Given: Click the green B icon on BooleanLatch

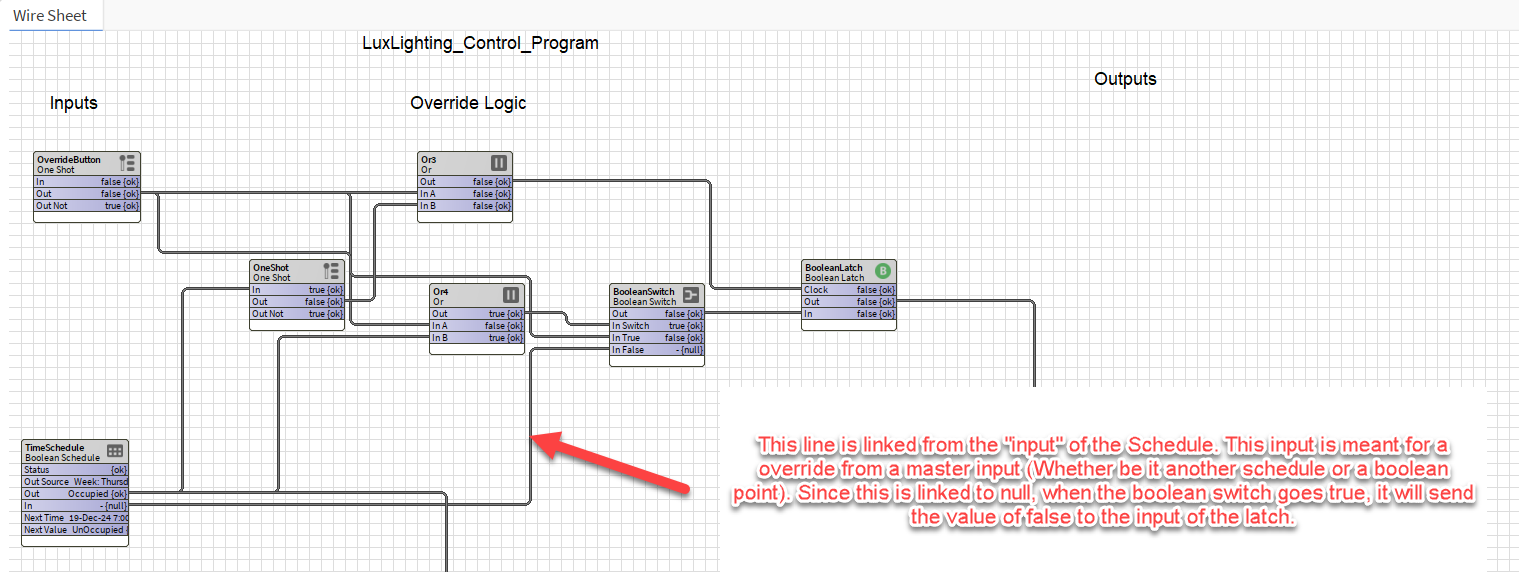Looking at the screenshot, I should (883, 271).
